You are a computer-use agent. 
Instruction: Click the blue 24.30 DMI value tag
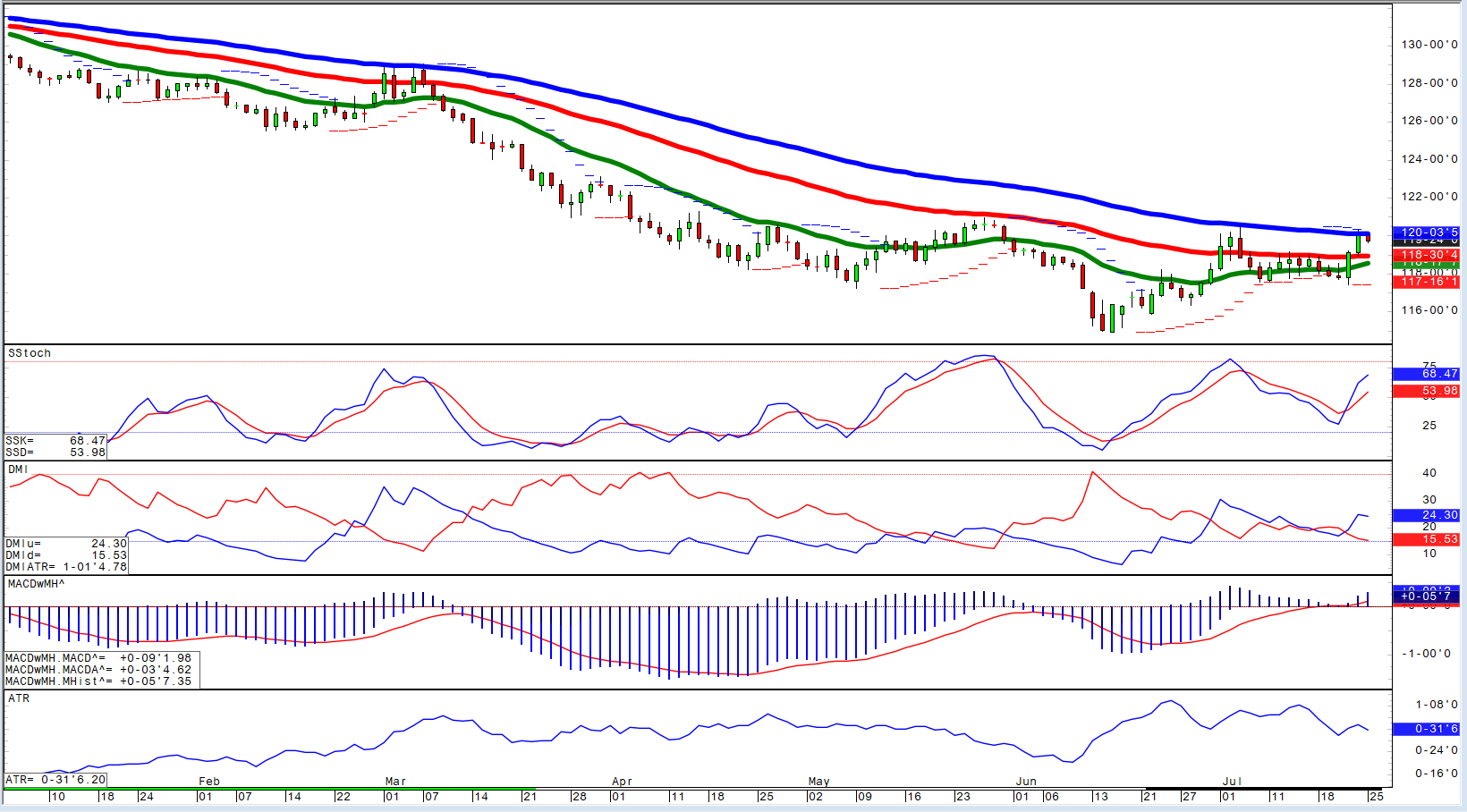click(x=1427, y=515)
